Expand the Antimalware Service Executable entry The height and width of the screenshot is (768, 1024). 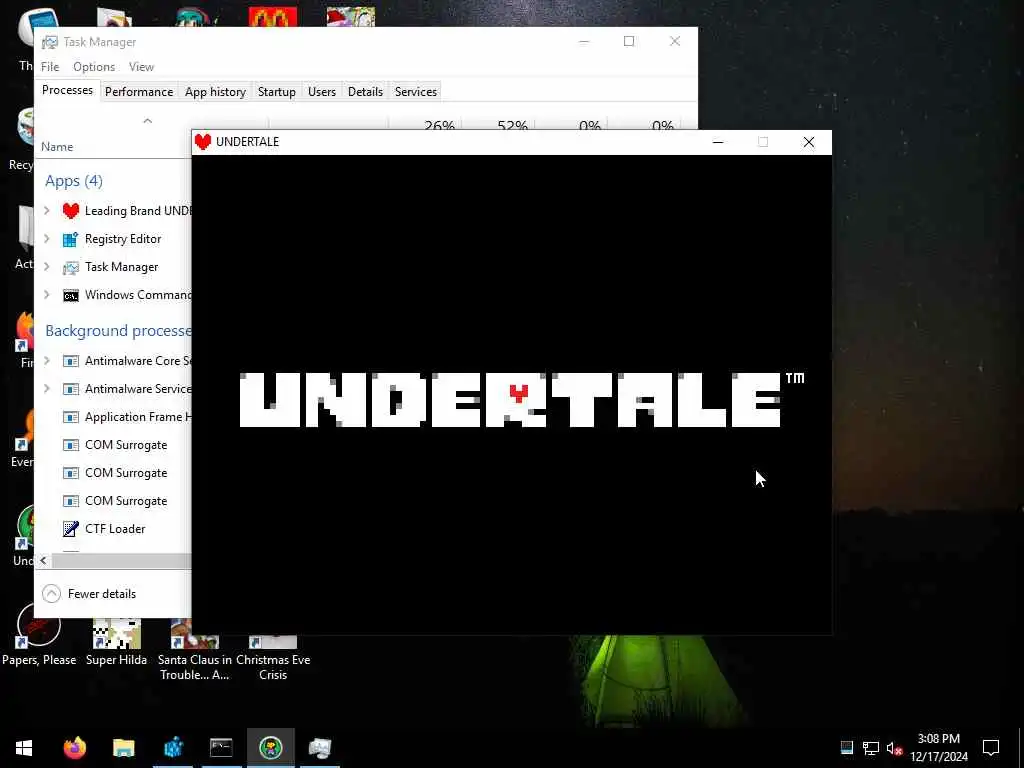click(47, 389)
